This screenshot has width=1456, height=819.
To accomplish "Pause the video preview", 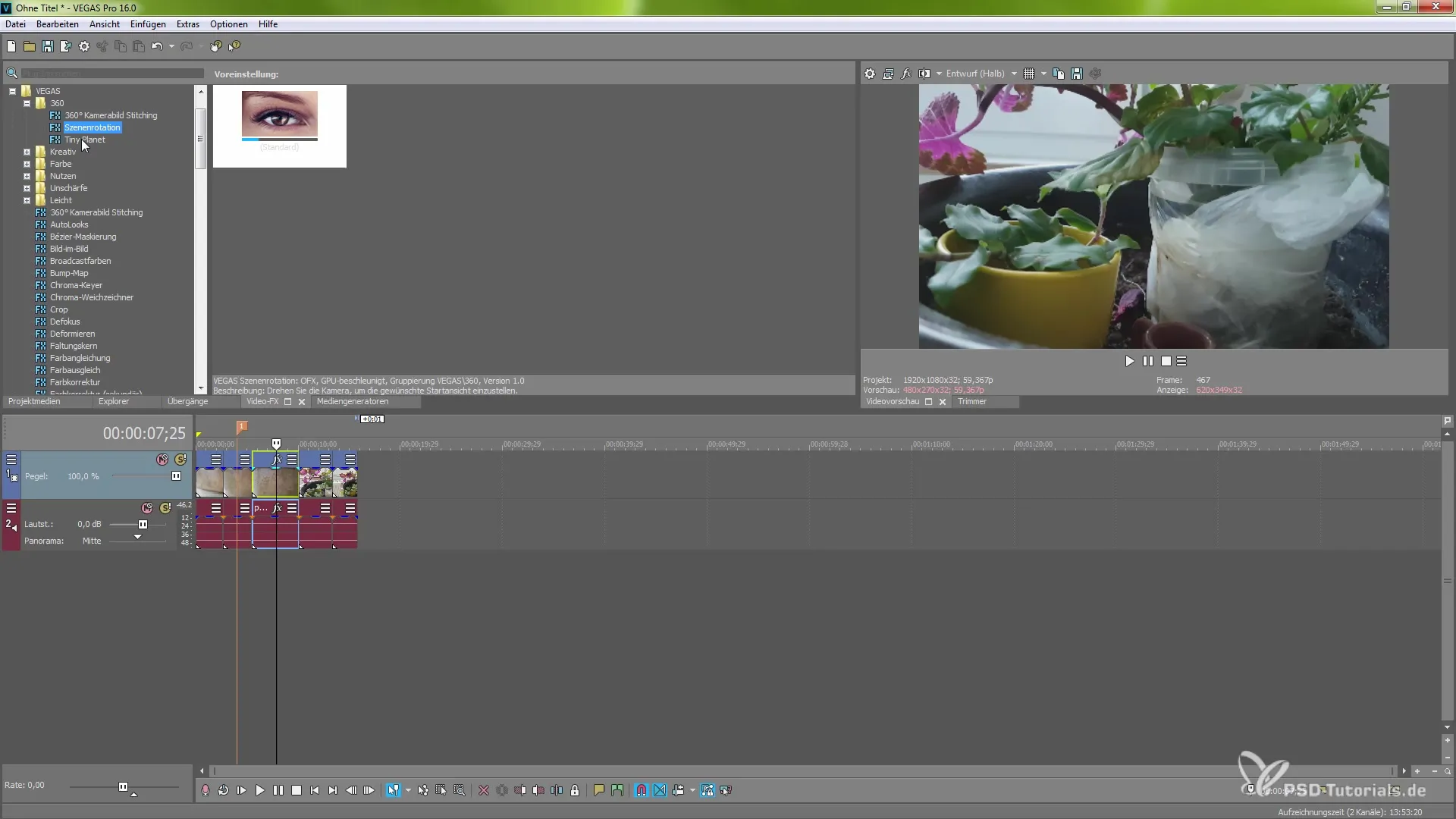I will click(1148, 362).
